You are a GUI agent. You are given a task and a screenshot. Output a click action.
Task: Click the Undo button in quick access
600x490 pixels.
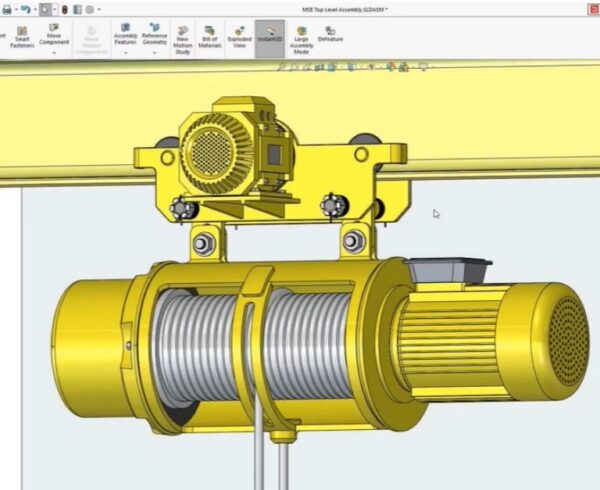25,9
